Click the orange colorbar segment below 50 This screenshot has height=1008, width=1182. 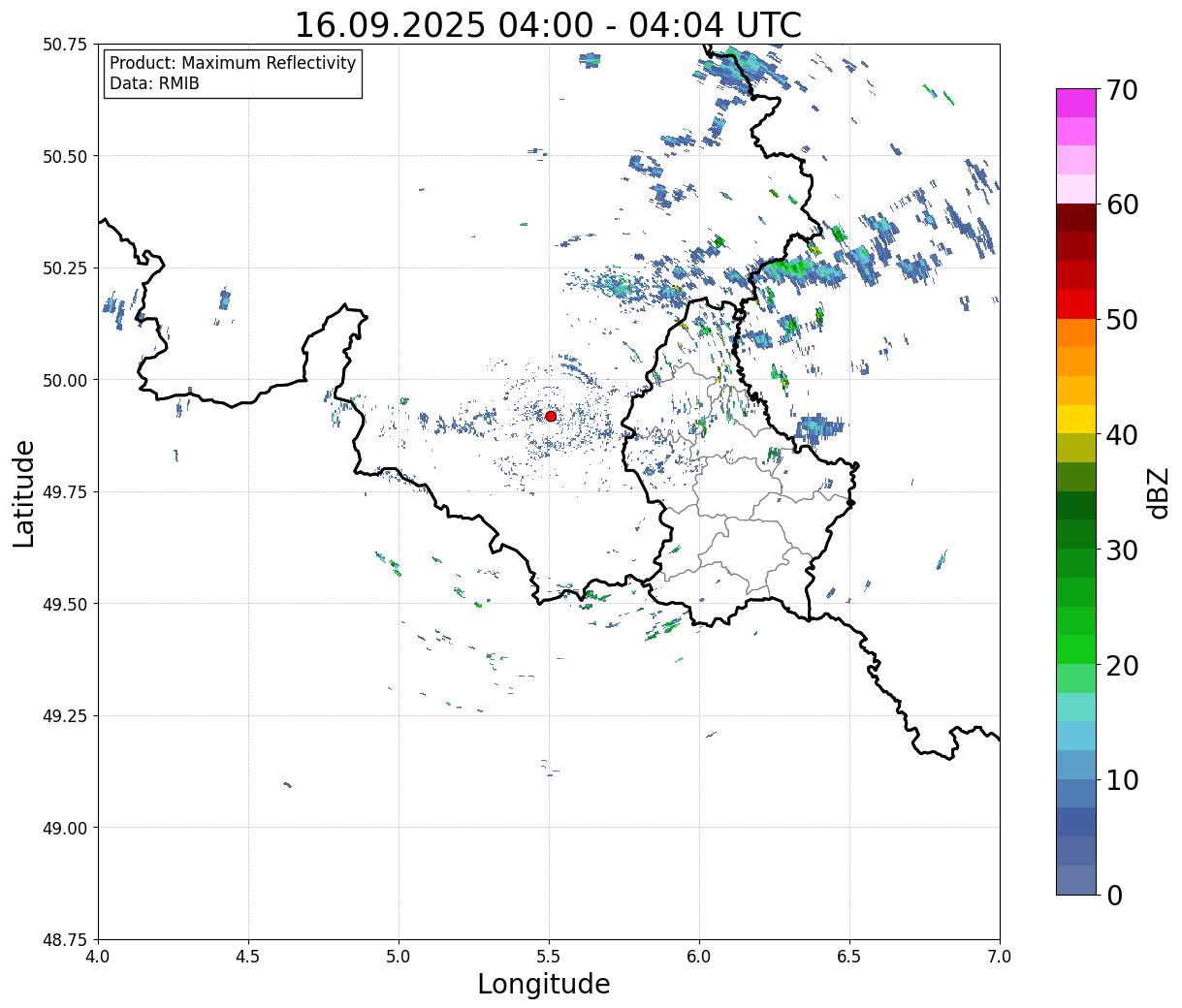tap(1076, 332)
